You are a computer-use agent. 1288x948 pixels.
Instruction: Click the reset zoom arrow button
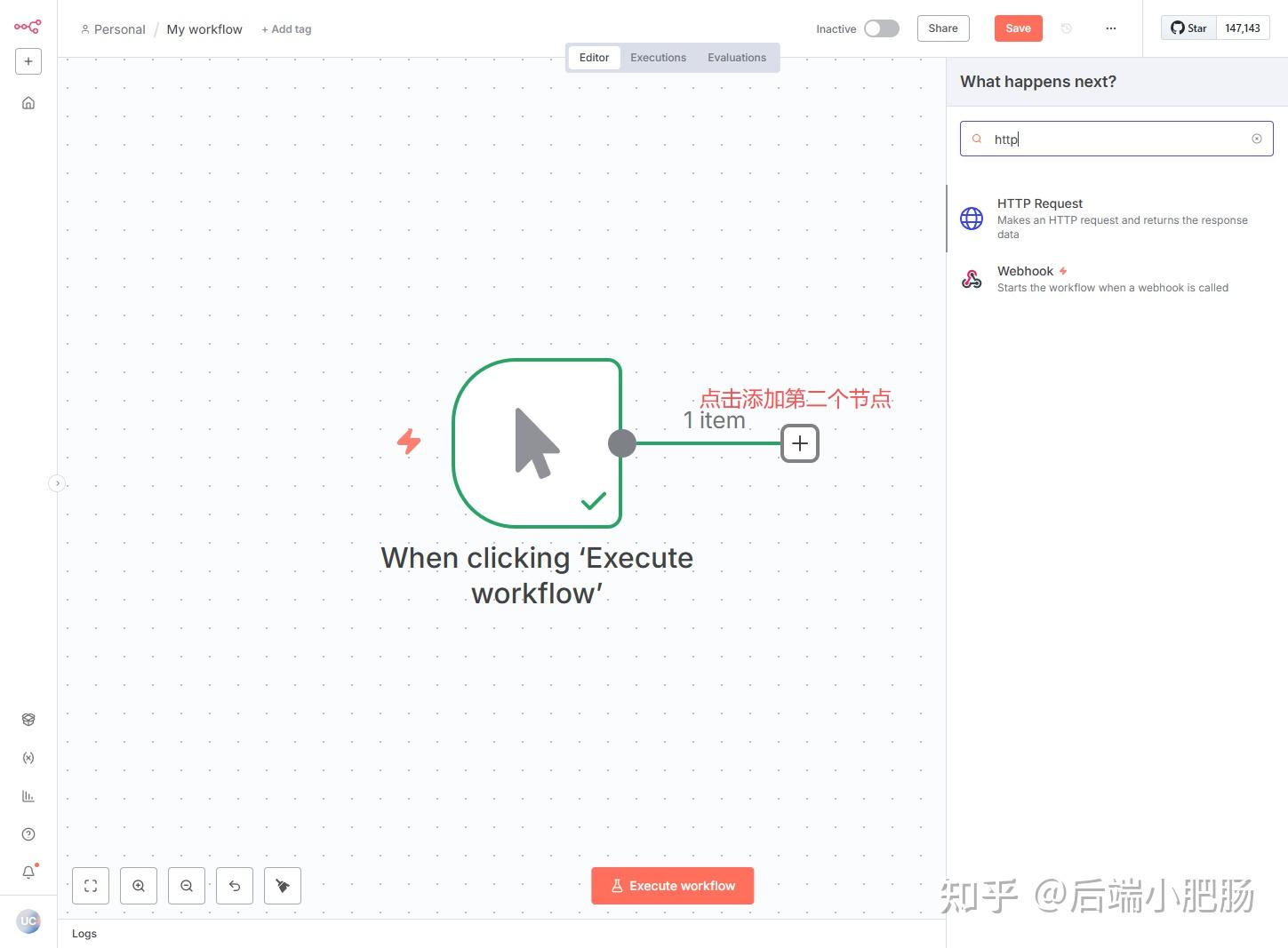[235, 886]
